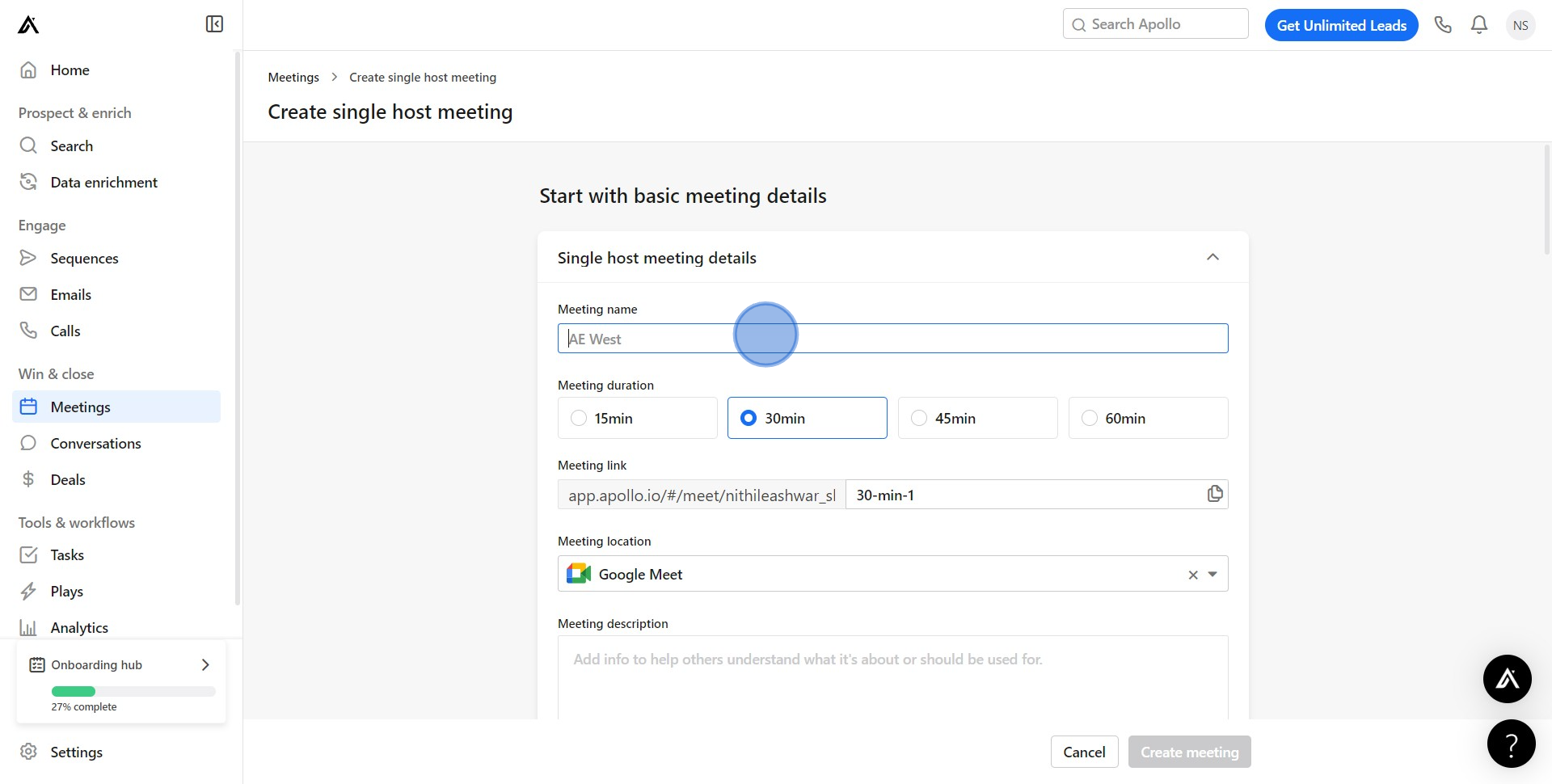Image resolution: width=1552 pixels, height=784 pixels.
Task: Click the Tools & workflows section label
Action: [77, 522]
